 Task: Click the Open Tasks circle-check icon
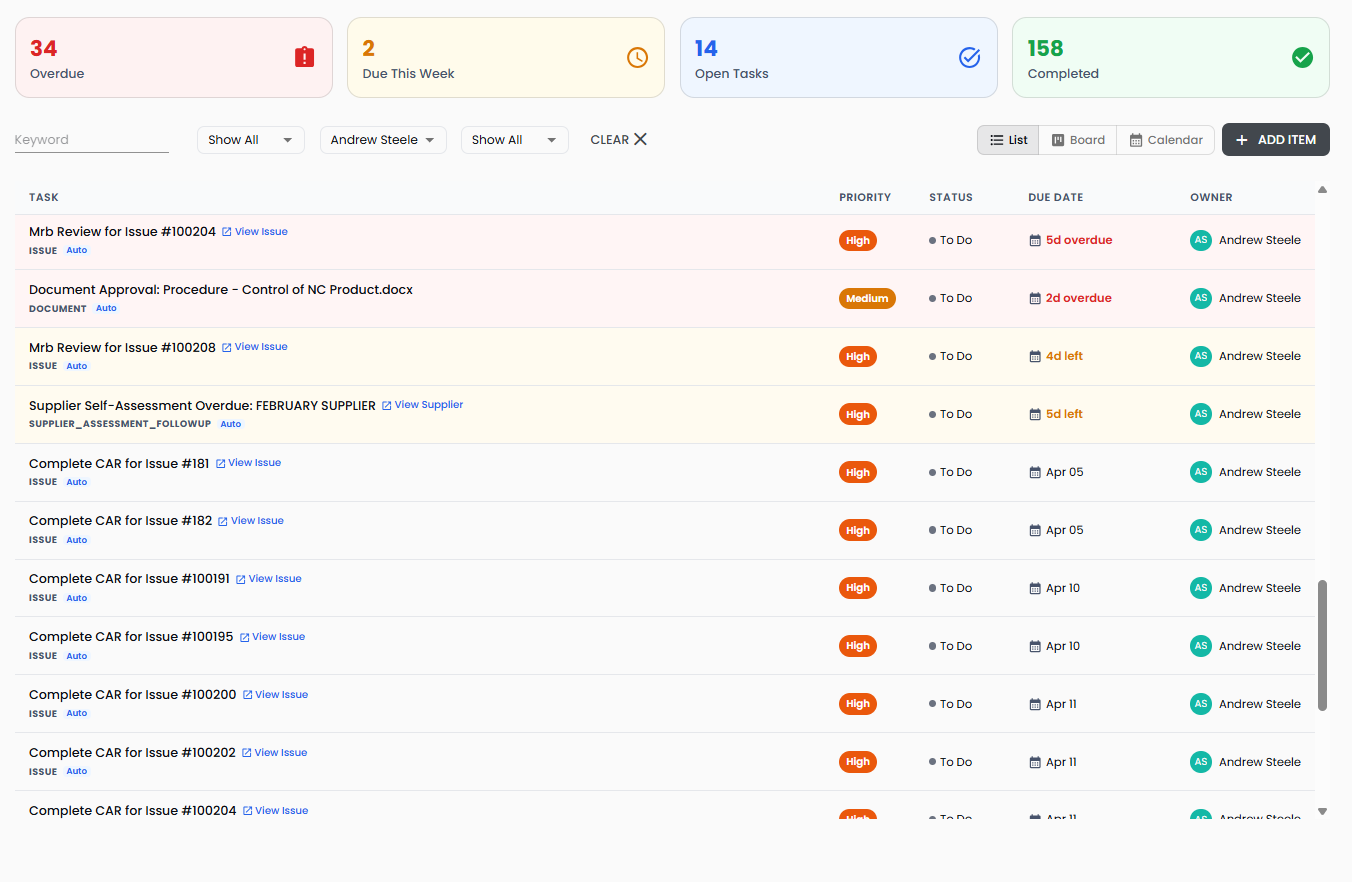pos(969,58)
